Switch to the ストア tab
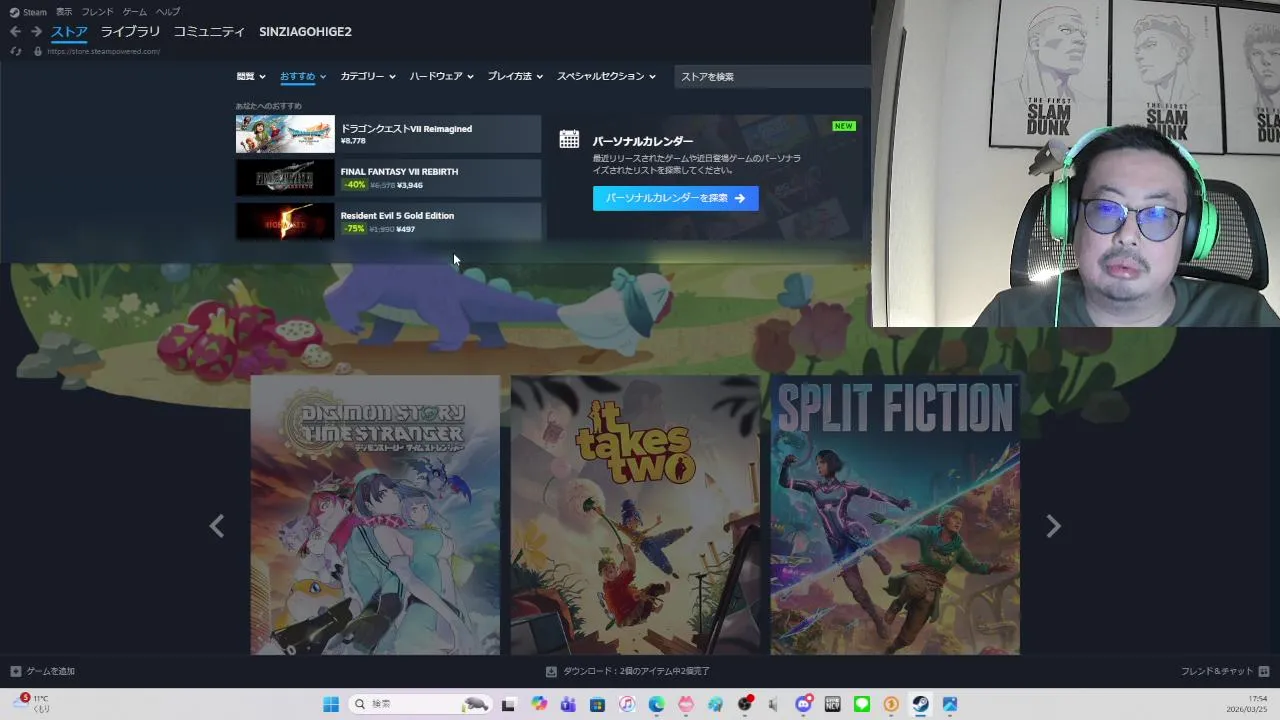The height and width of the screenshot is (720, 1280). (70, 32)
